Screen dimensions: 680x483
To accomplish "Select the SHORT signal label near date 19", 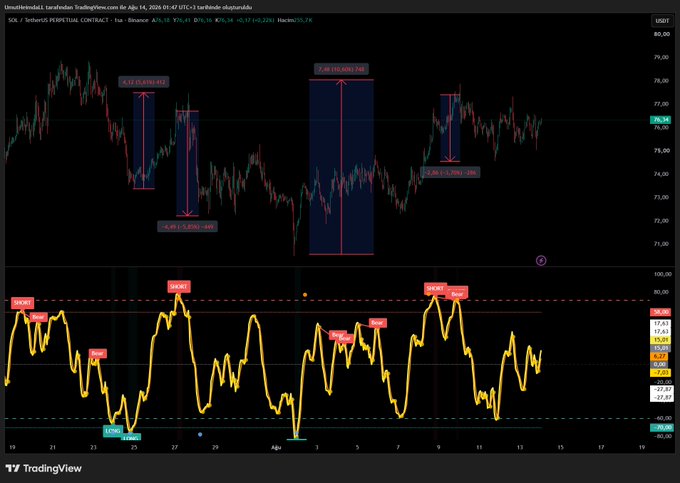I will pos(22,303).
